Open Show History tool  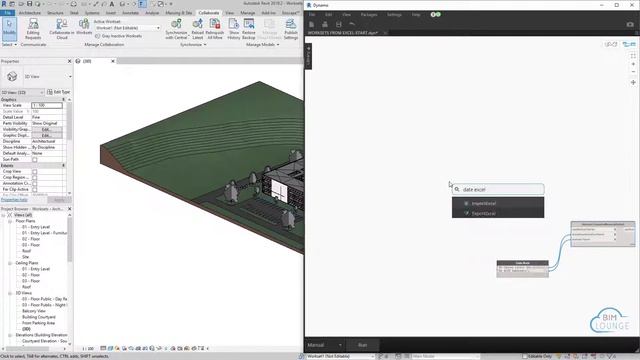pos(233,29)
